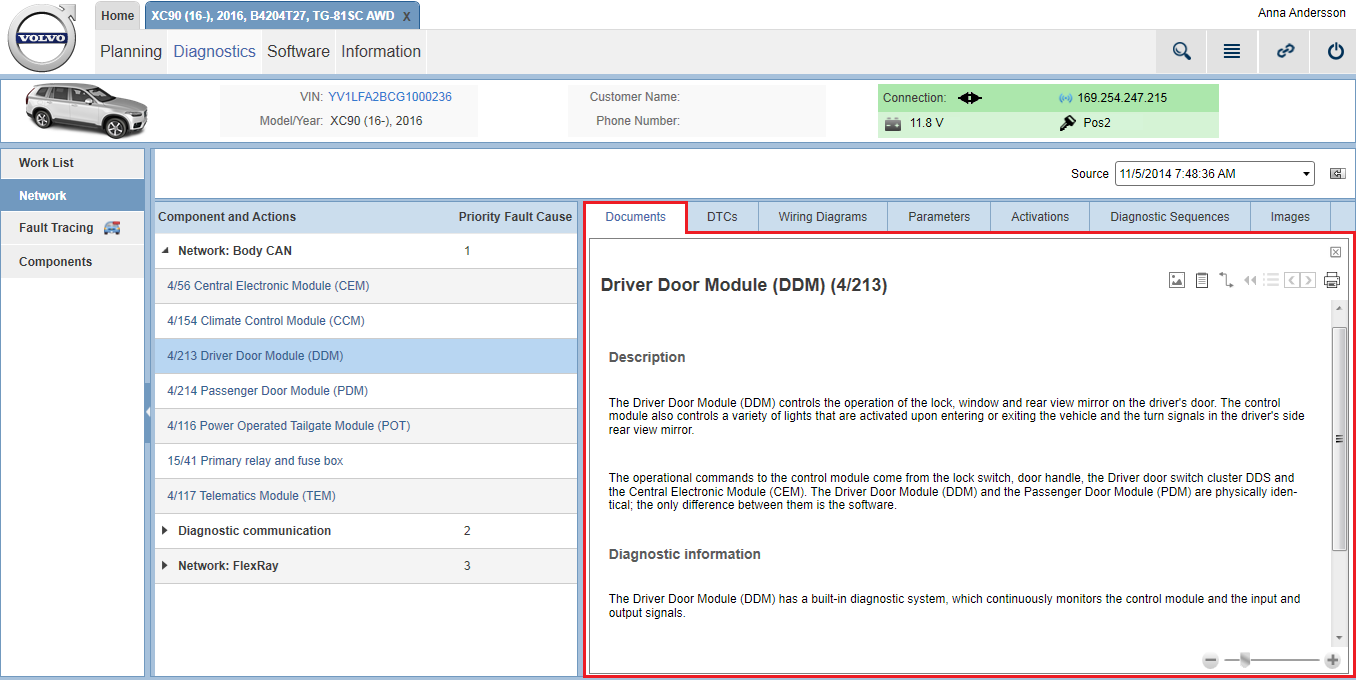Switch to the DTCs tab
Viewport: 1356px width, 680px height.
[722, 217]
